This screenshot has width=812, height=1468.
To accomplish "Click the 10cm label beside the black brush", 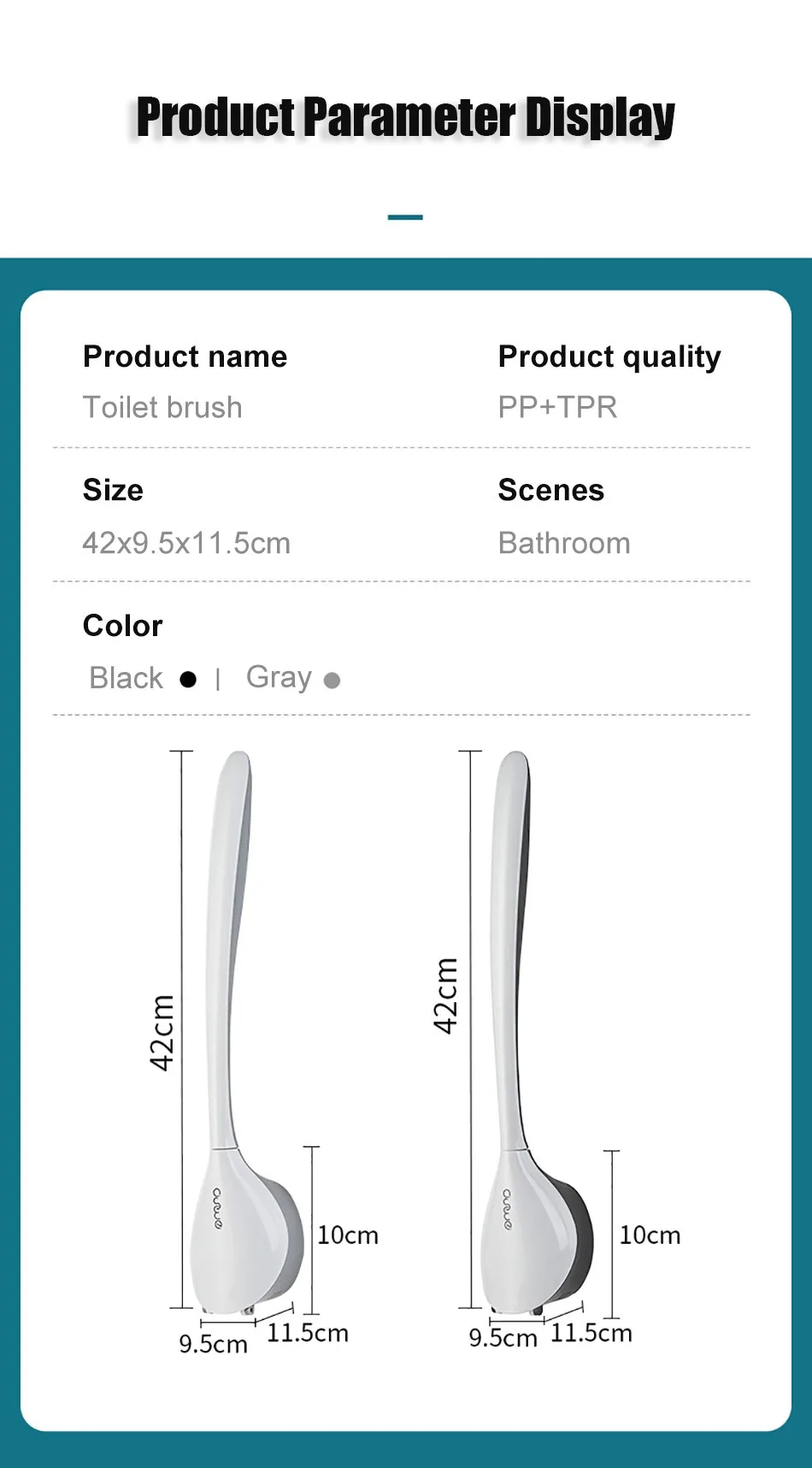I will [650, 1235].
